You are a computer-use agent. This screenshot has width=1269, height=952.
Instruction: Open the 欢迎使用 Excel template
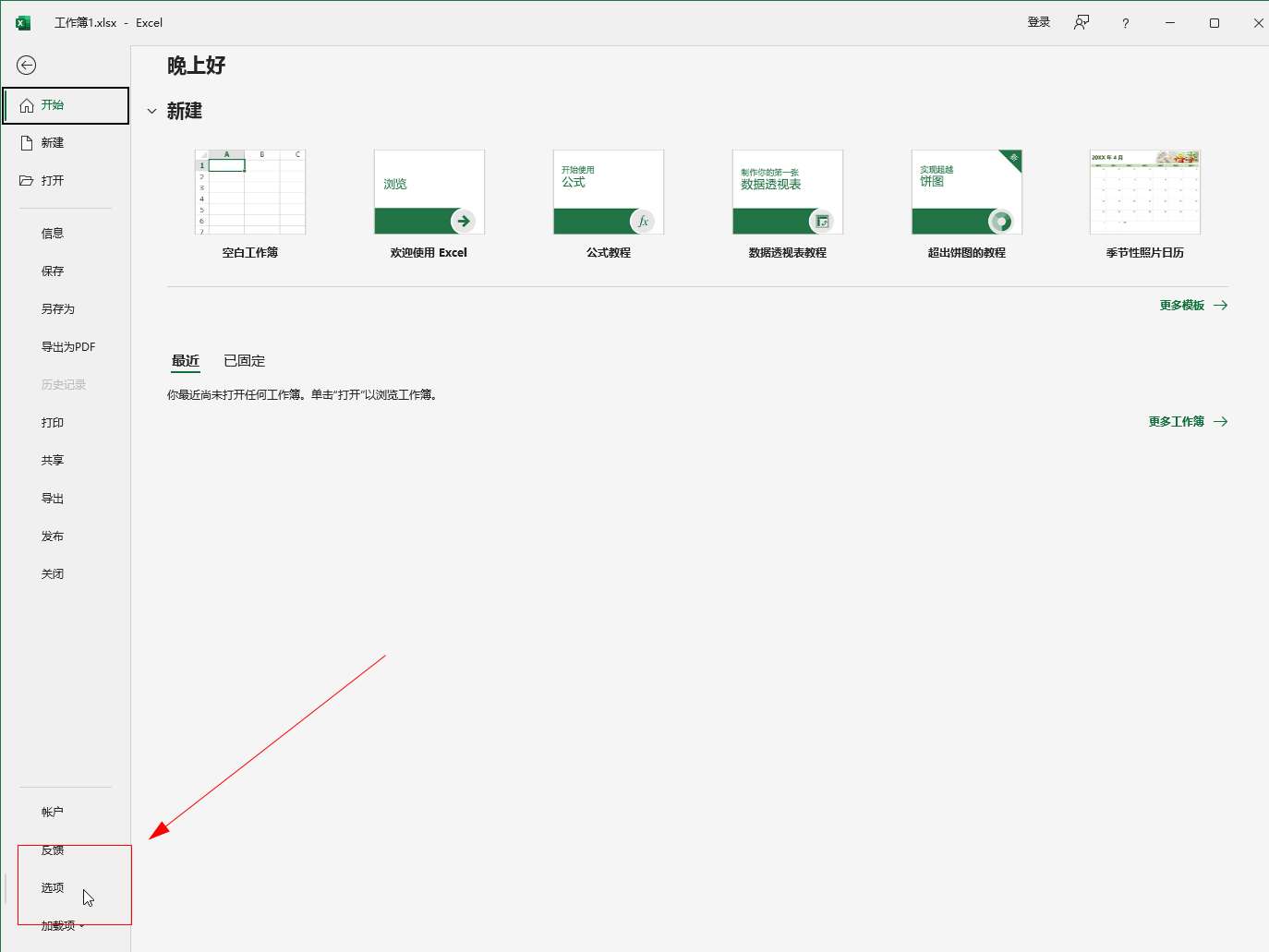[x=429, y=205]
